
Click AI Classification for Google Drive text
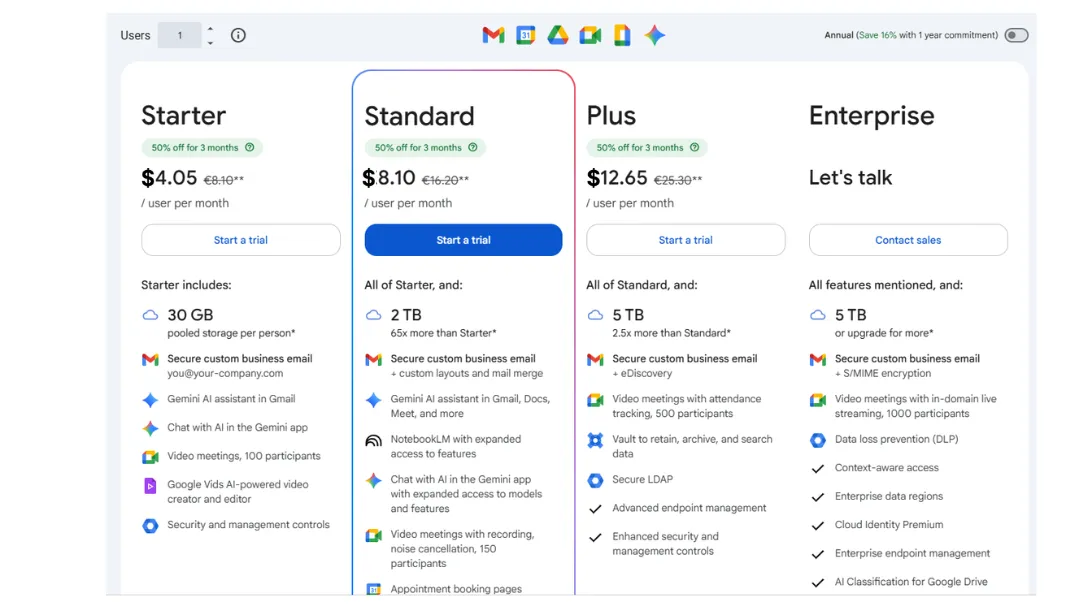pos(911,582)
